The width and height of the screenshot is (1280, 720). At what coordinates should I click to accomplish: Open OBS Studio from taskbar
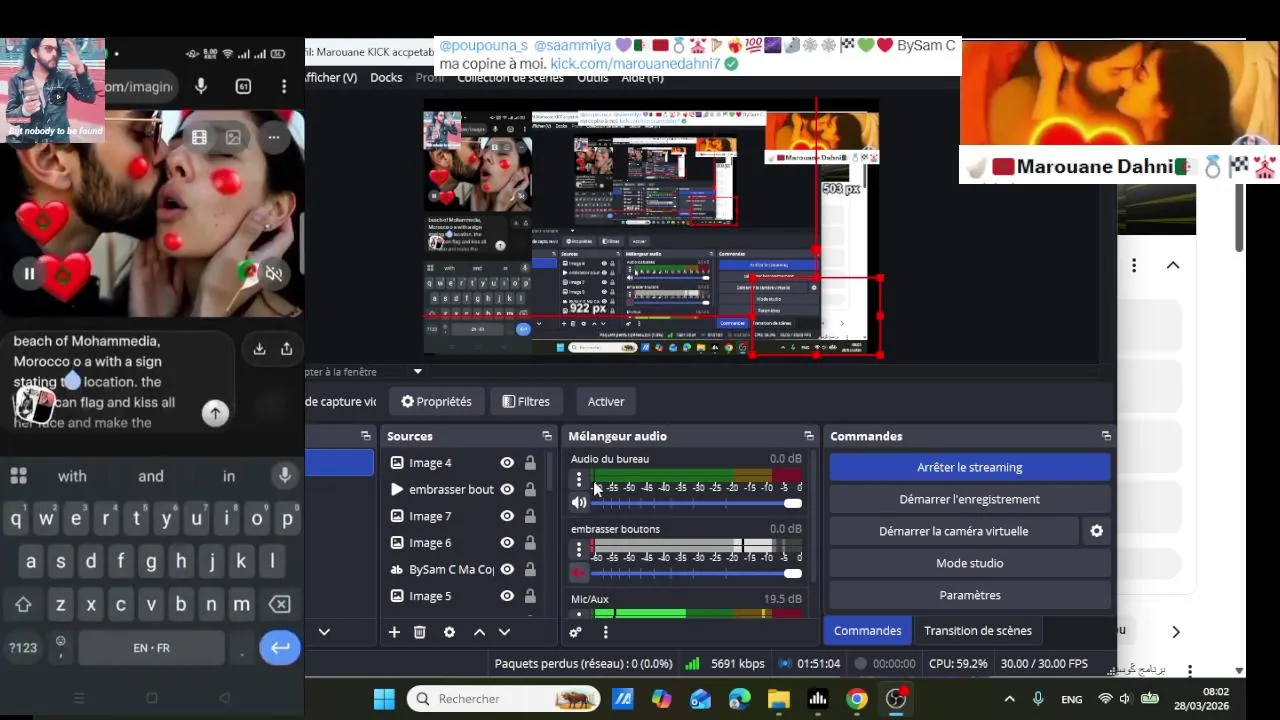click(x=896, y=699)
